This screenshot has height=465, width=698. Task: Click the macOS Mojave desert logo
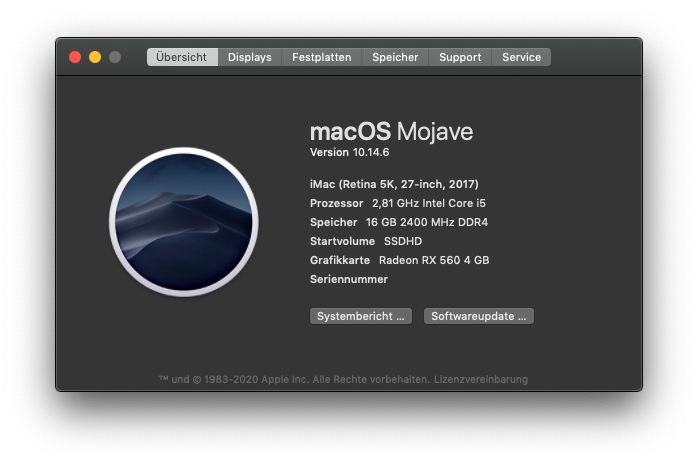[x=184, y=222]
